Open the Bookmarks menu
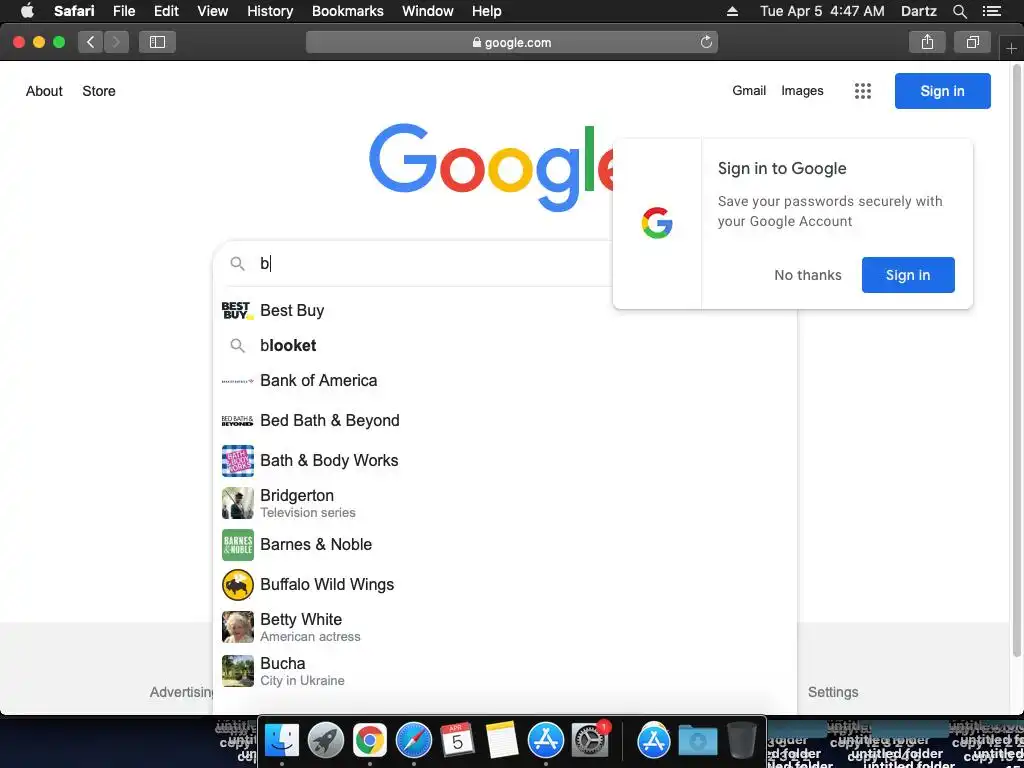Image resolution: width=1024 pixels, height=768 pixels. click(x=347, y=11)
